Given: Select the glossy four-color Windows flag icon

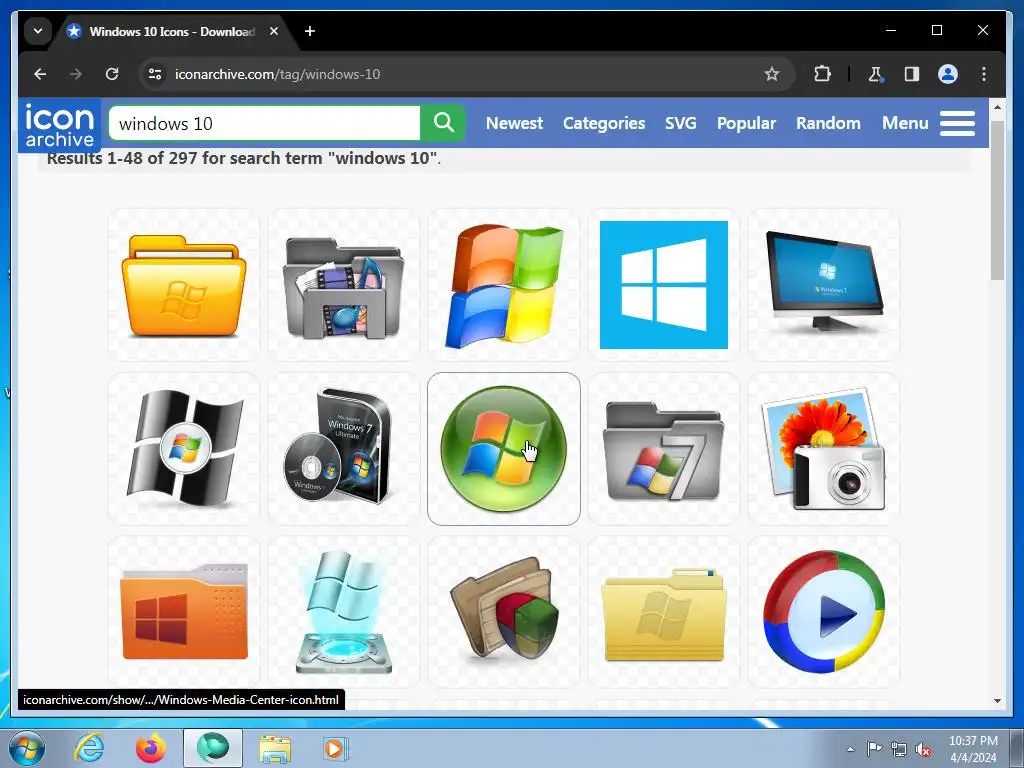Looking at the screenshot, I should click(x=504, y=285).
